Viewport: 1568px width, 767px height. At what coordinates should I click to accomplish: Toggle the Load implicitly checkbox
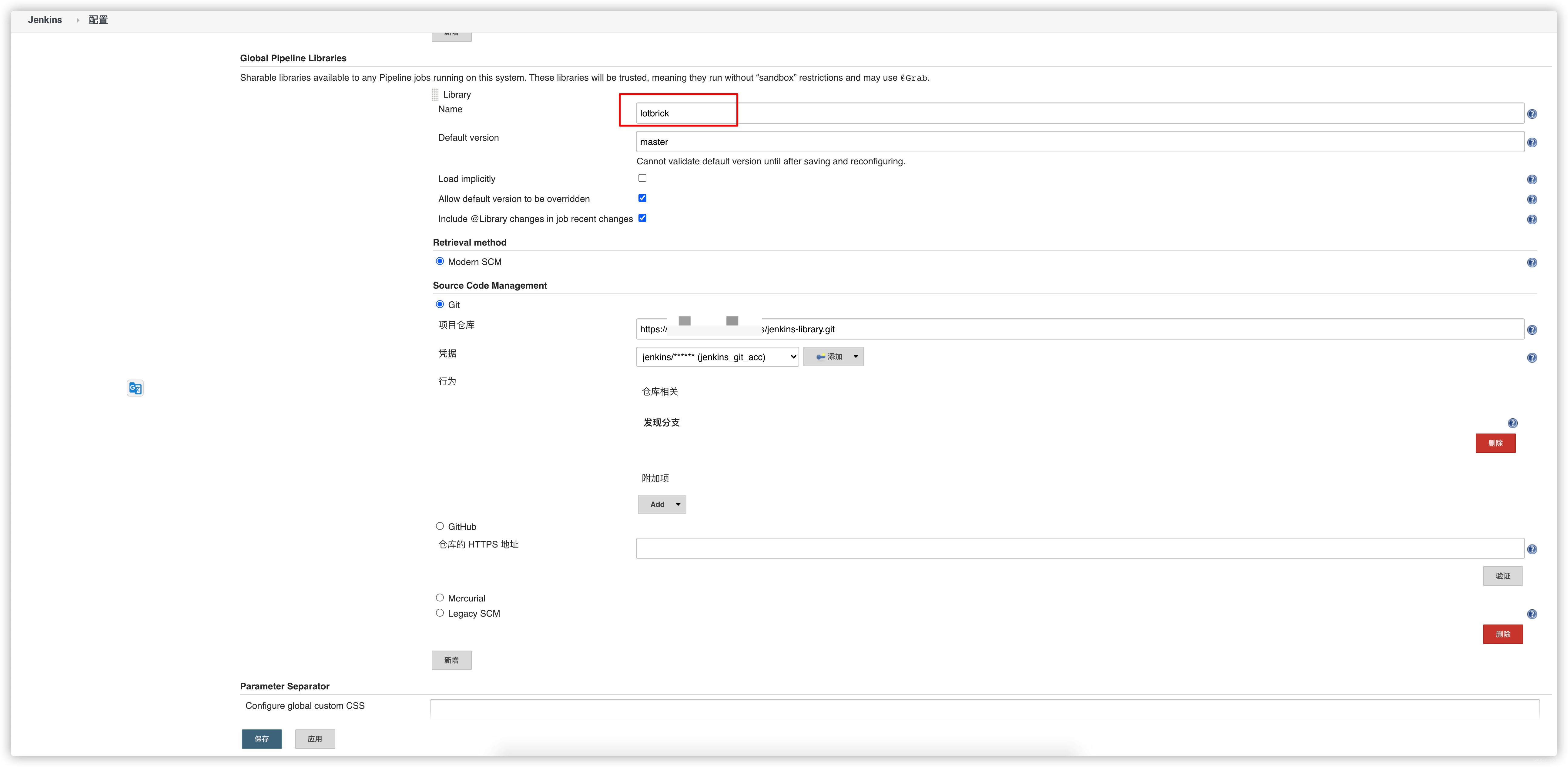point(642,178)
